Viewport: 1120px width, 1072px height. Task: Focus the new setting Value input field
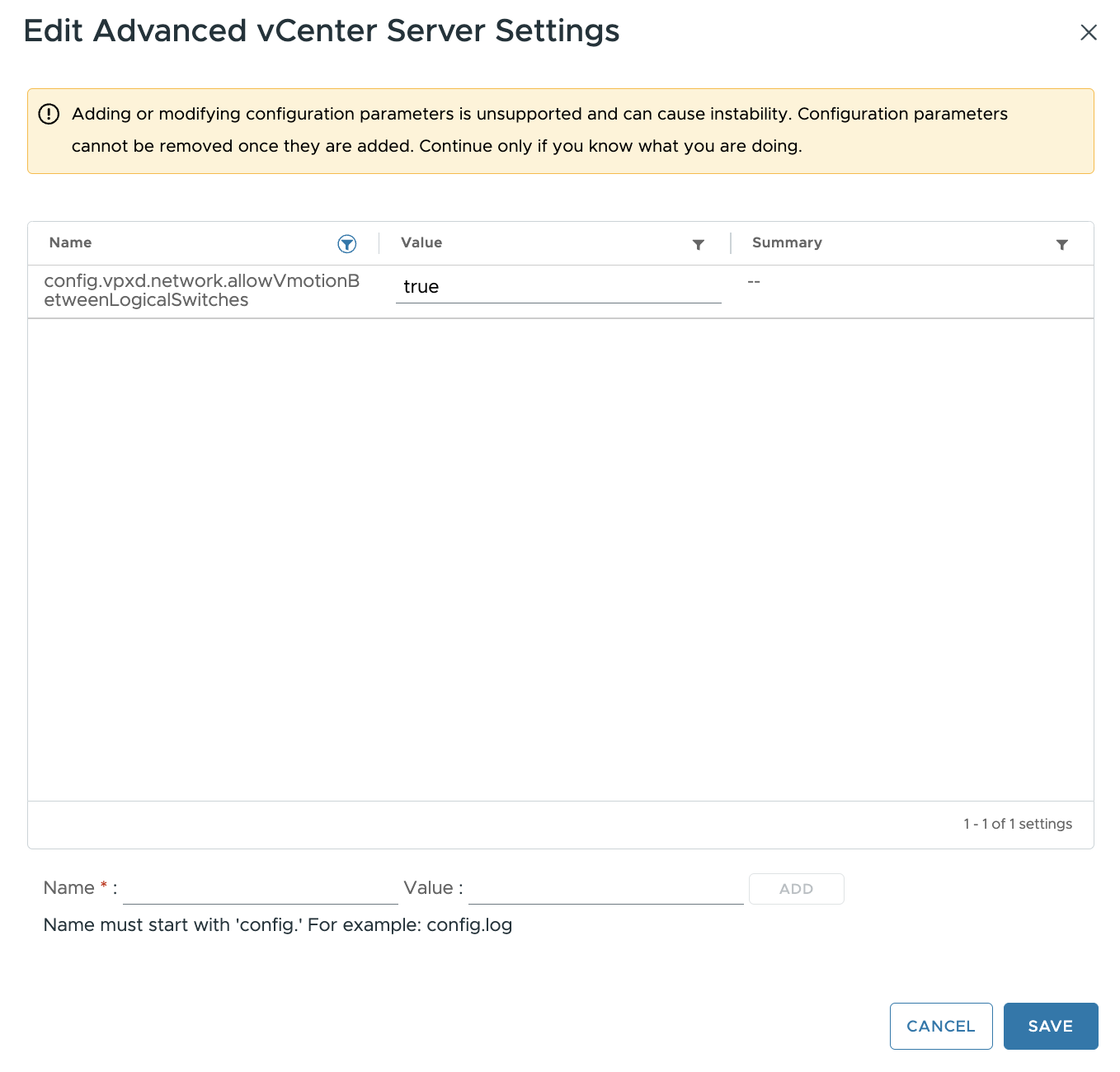605,888
